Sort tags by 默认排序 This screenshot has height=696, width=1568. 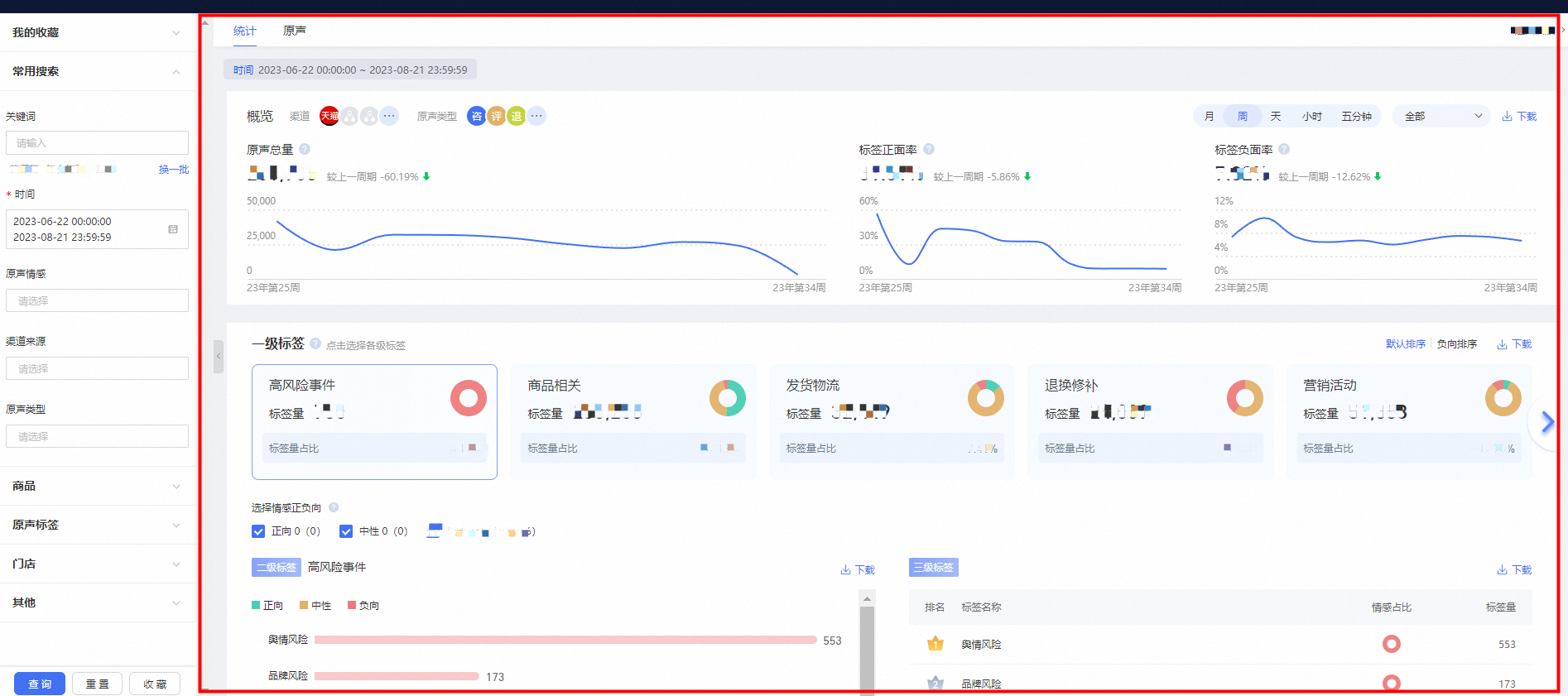tap(1406, 344)
